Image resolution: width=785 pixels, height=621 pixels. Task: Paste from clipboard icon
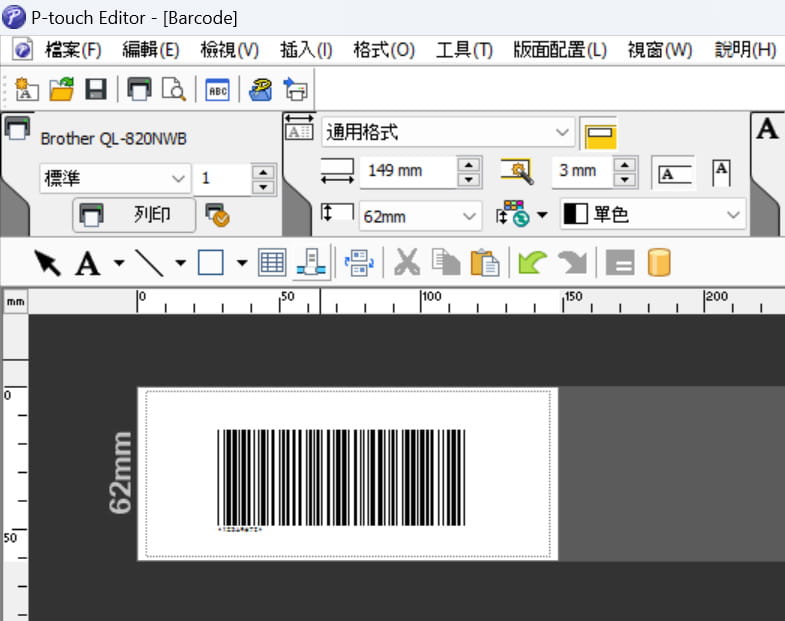coord(485,262)
